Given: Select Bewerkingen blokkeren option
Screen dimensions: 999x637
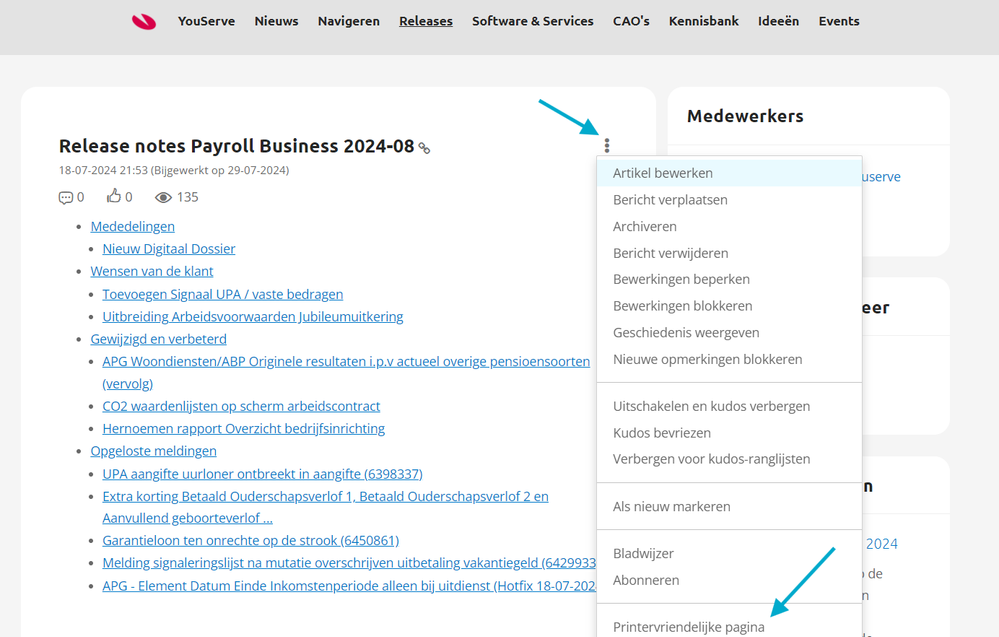Looking at the screenshot, I should tap(729, 306).
